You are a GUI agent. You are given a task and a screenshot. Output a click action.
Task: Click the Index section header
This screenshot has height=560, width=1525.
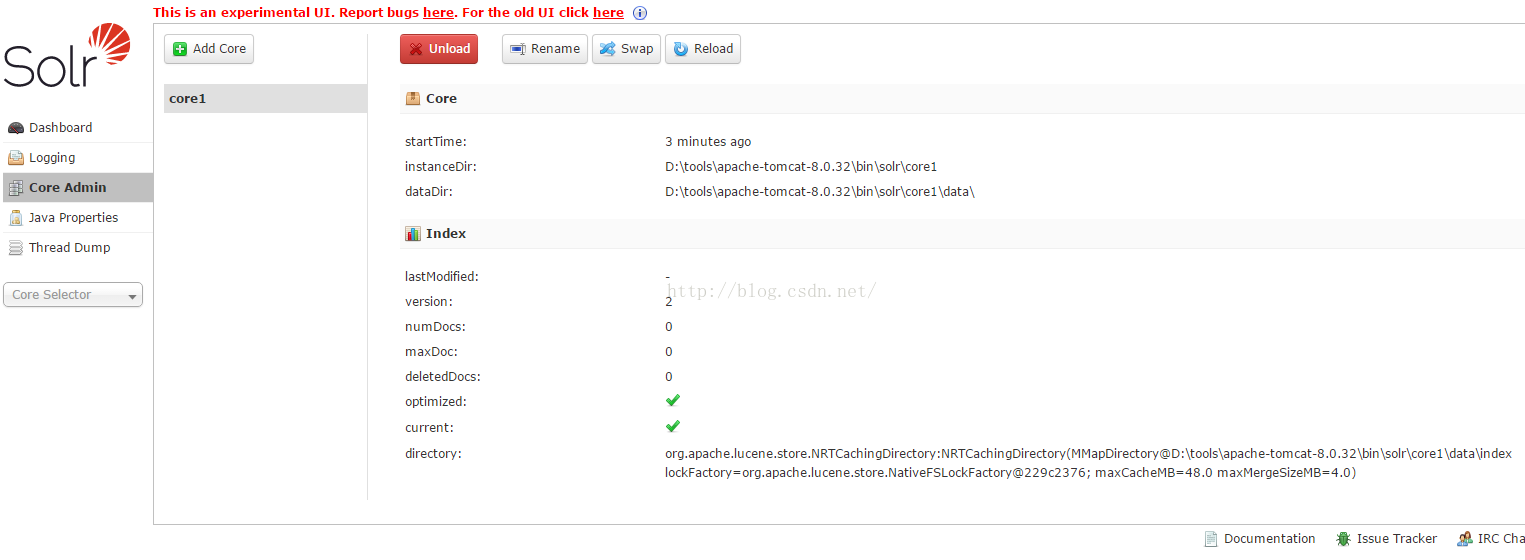[962, 234]
